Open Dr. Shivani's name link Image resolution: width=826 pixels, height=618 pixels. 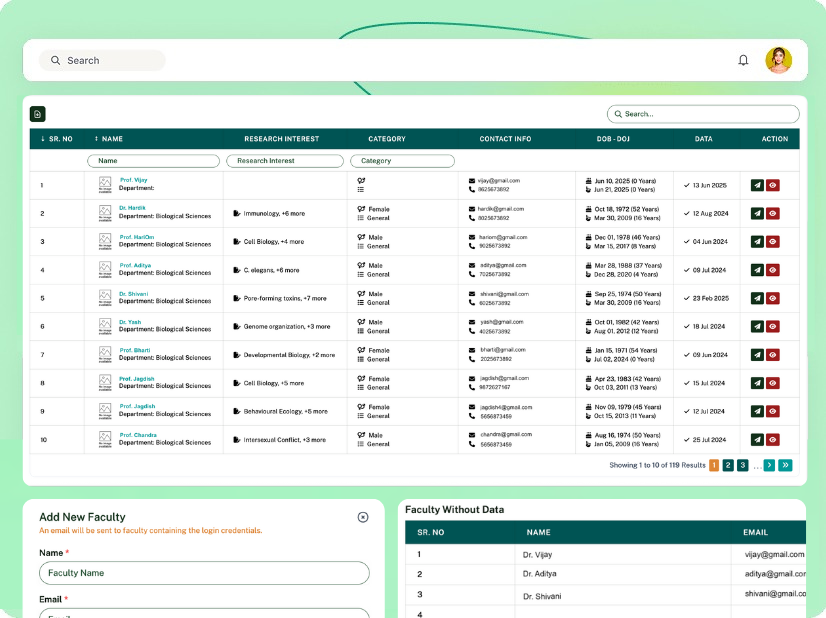[x=134, y=293]
